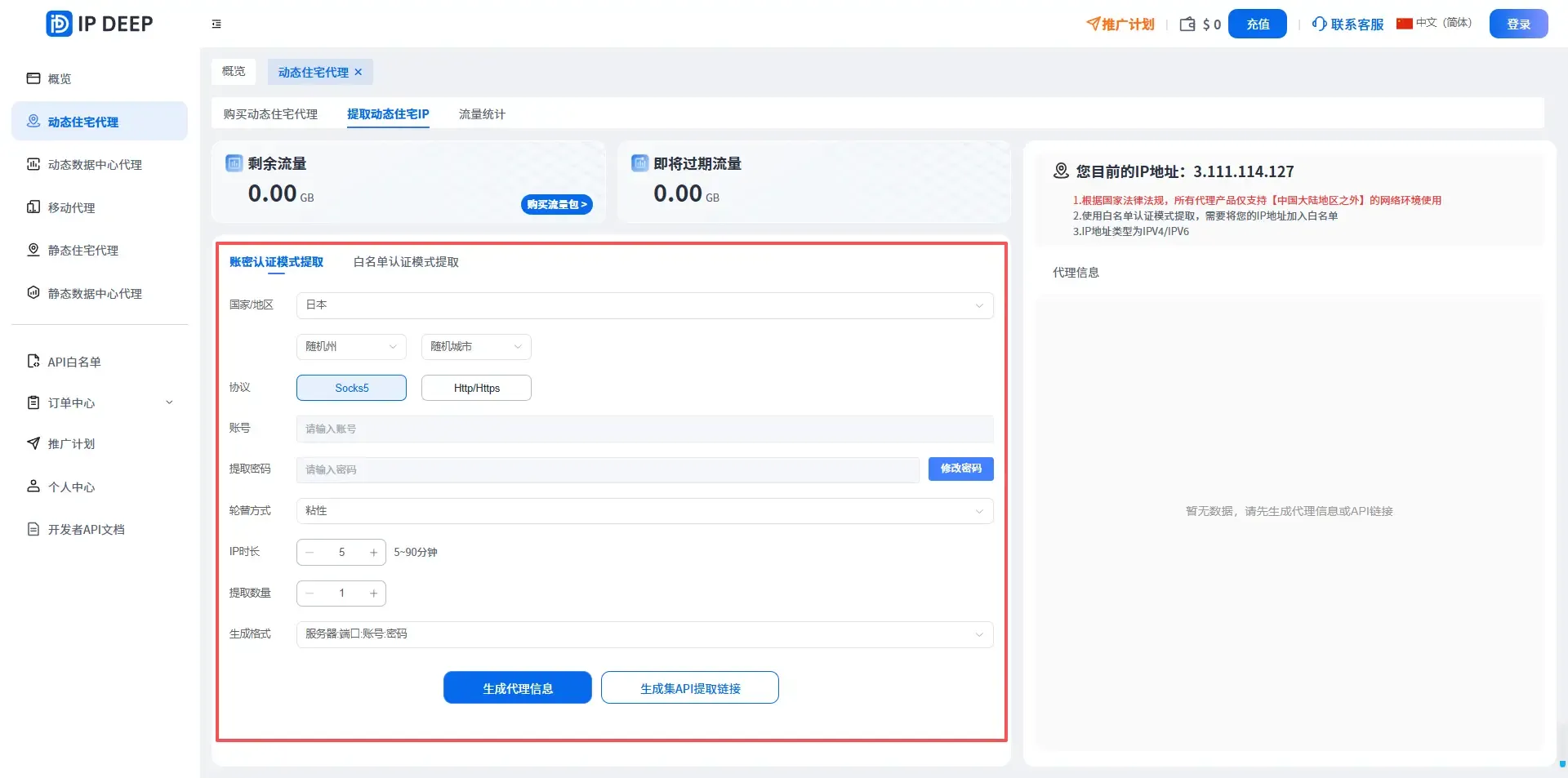The image size is (1568, 778).
Task: Click the 生成代理信息 button
Action: point(517,687)
